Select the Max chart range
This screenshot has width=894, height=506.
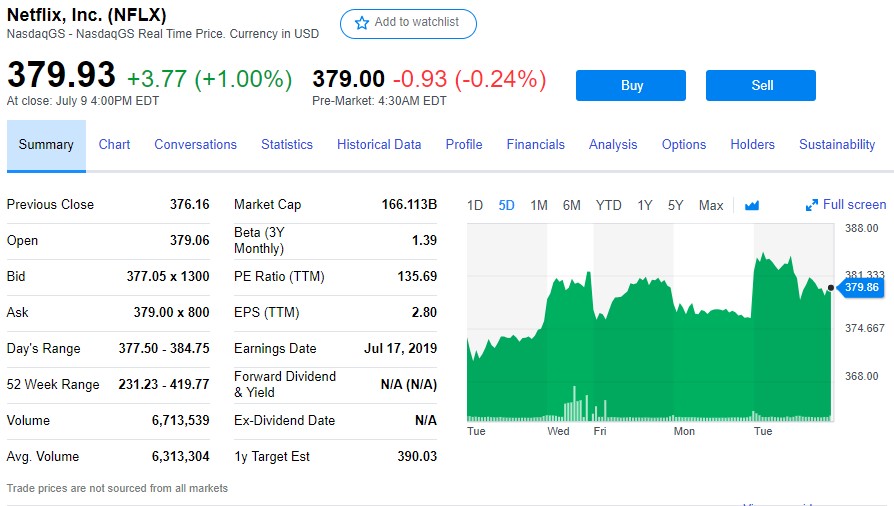711,205
